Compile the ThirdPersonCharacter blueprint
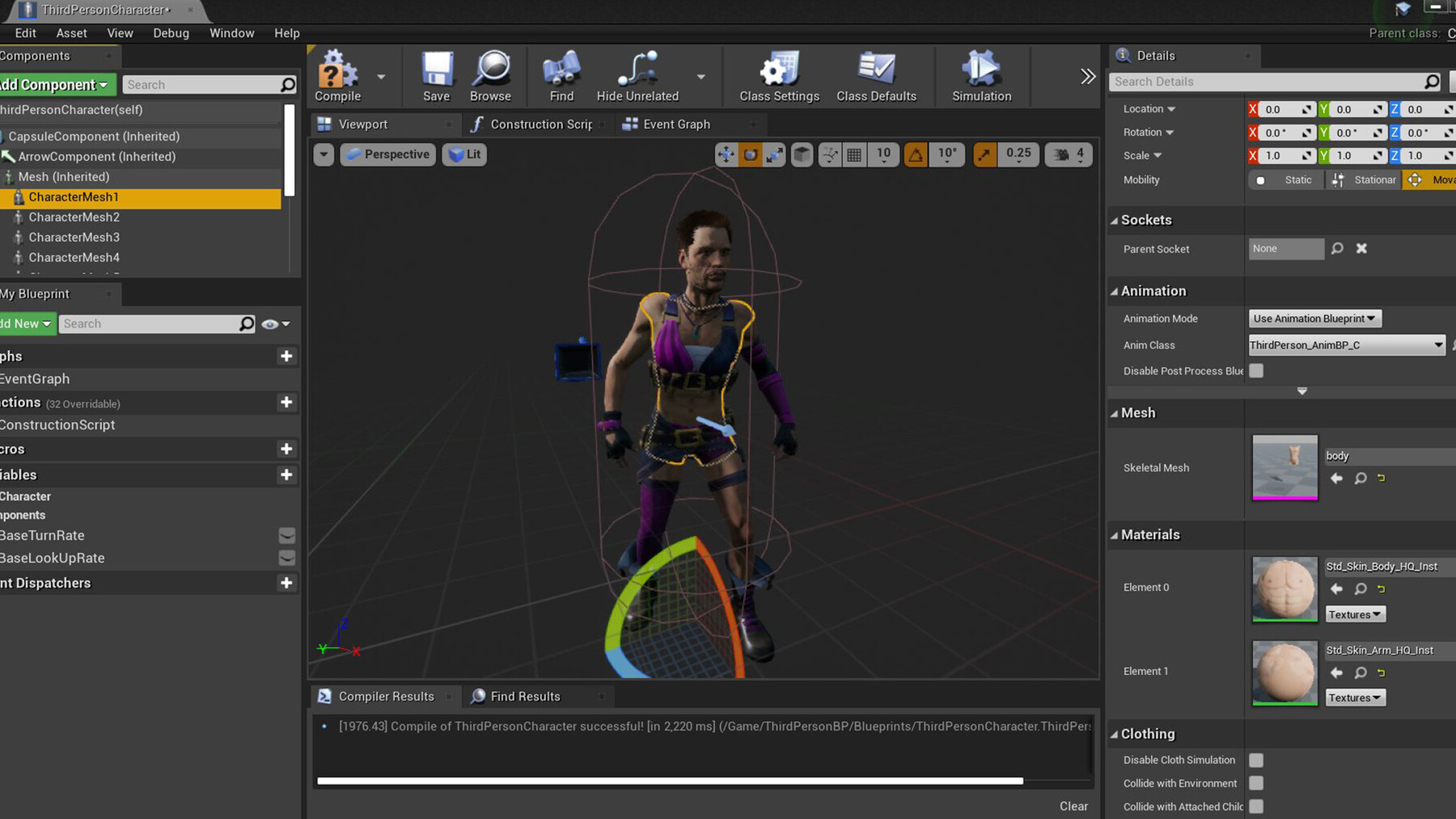Image resolution: width=1456 pixels, height=819 pixels. [x=339, y=75]
